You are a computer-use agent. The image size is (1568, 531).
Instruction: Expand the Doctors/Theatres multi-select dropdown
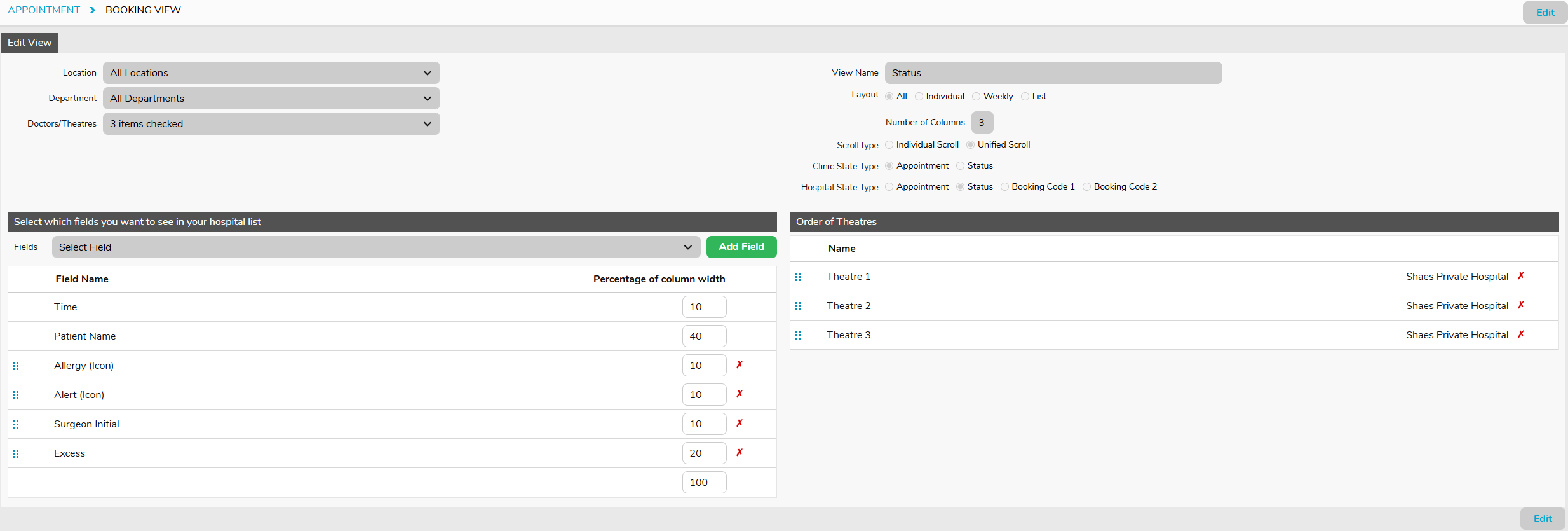click(271, 124)
